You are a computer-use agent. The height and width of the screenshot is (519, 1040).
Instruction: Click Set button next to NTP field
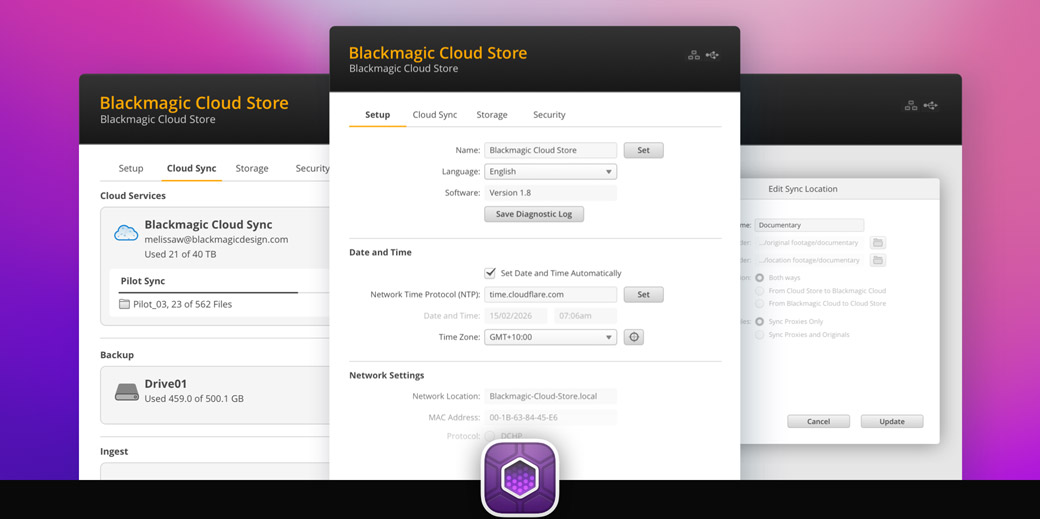pos(643,295)
